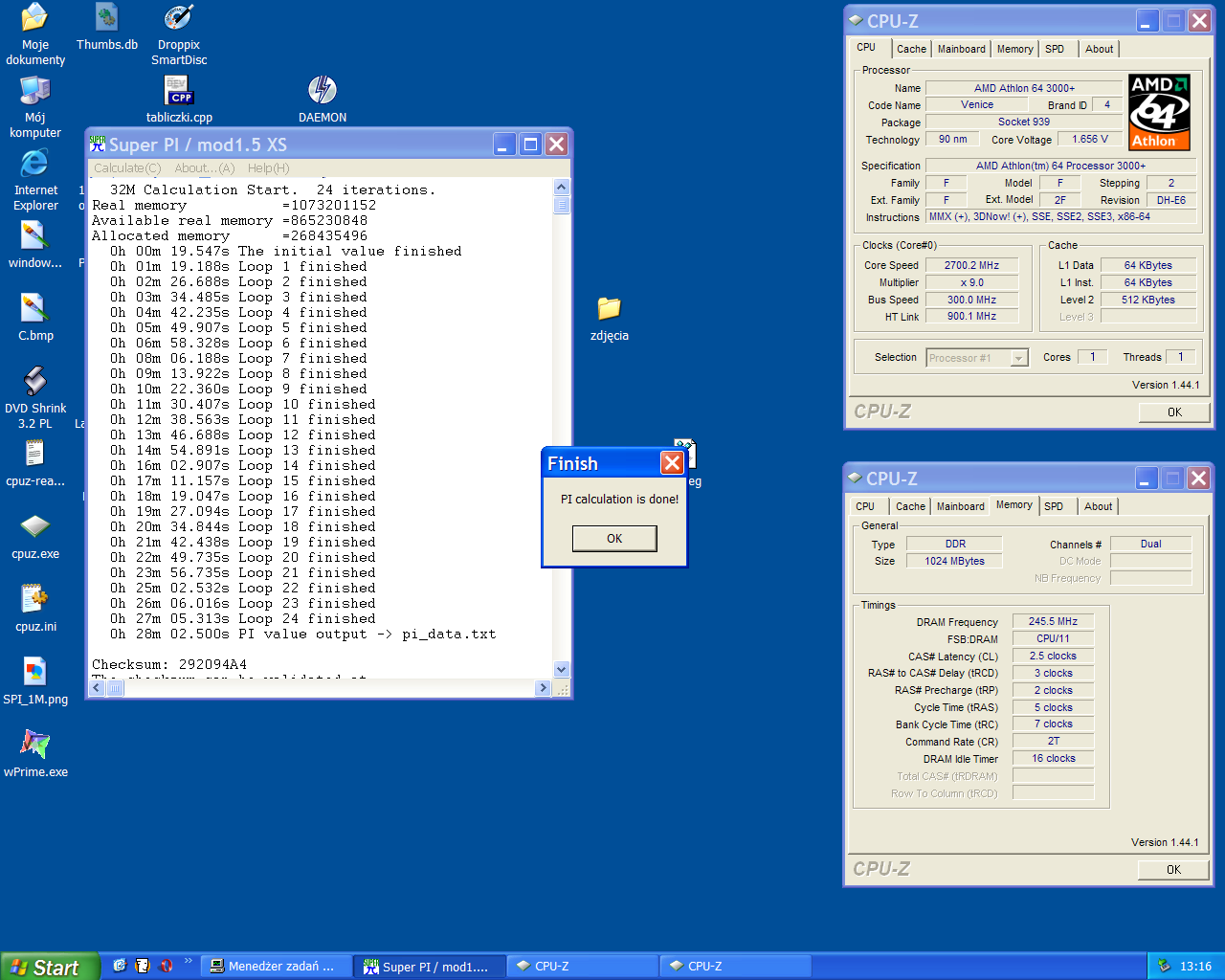Launch wPrime.exe desktop icon
Viewport: 1225px width, 980px height.
tap(35, 754)
